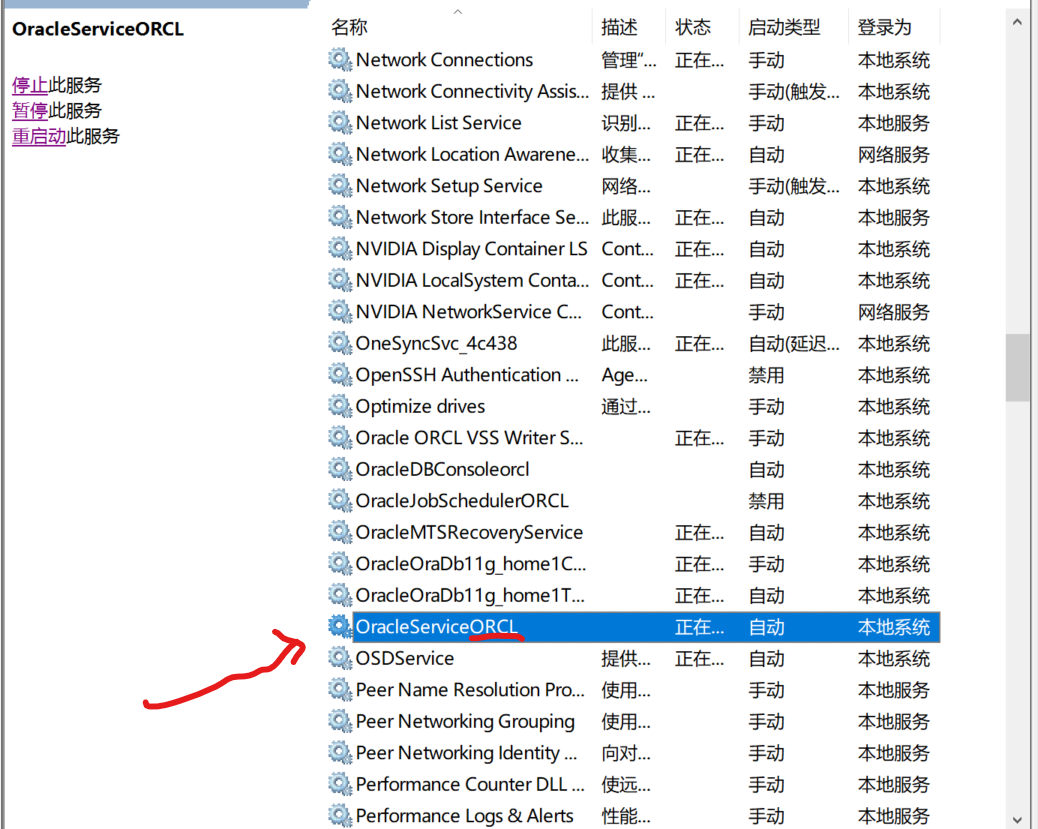Select the Optimize drives service name
The width and height of the screenshot is (1038, 829).
[420, 406]
